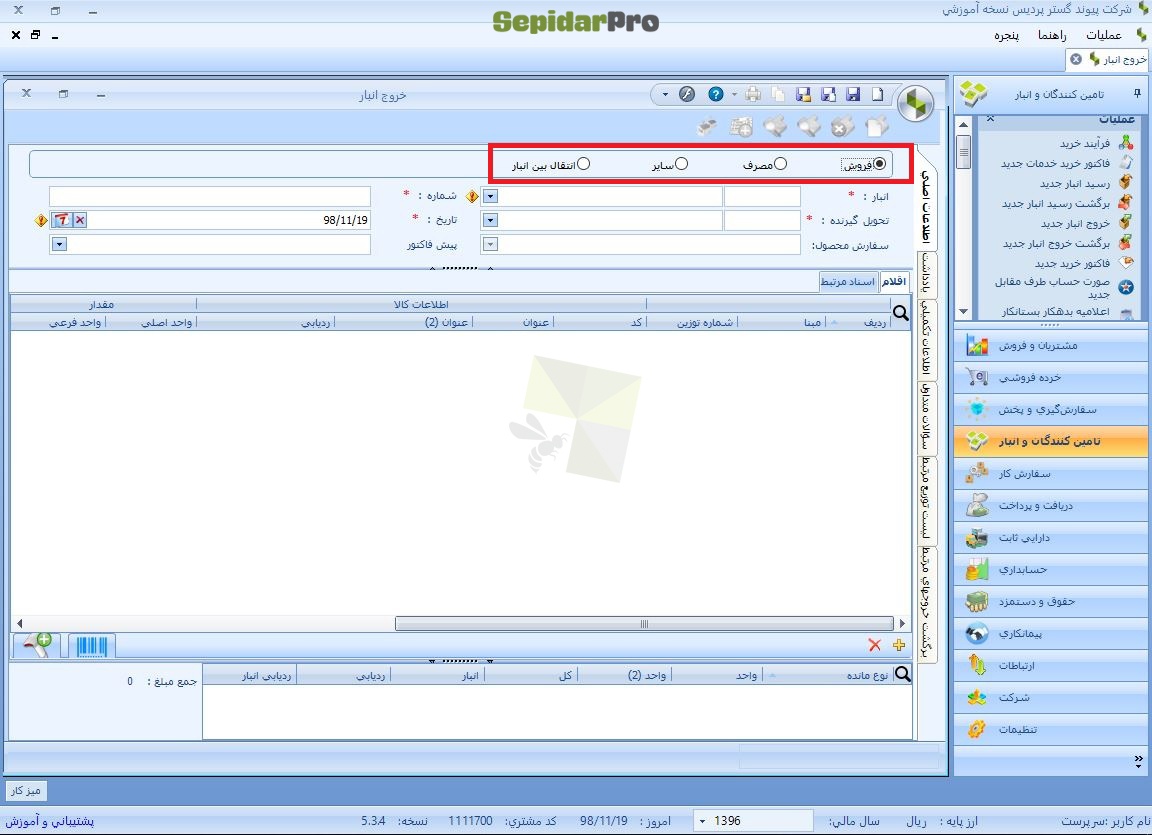The width and height of the screenshot is (1152, 835).
Task: Open the راهنما menu
Action: (1052, 35)
